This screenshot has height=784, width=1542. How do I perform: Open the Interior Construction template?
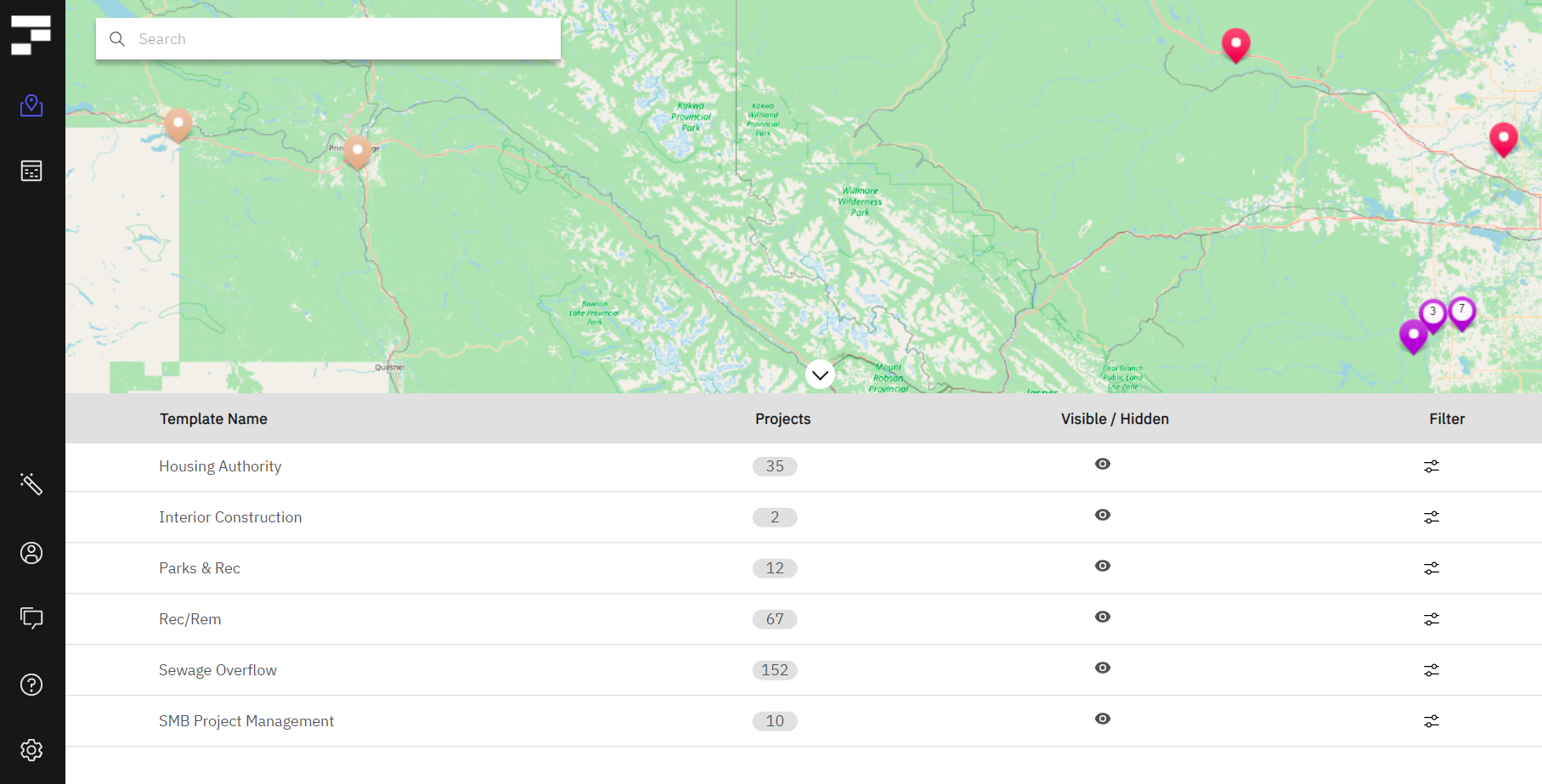229,516
